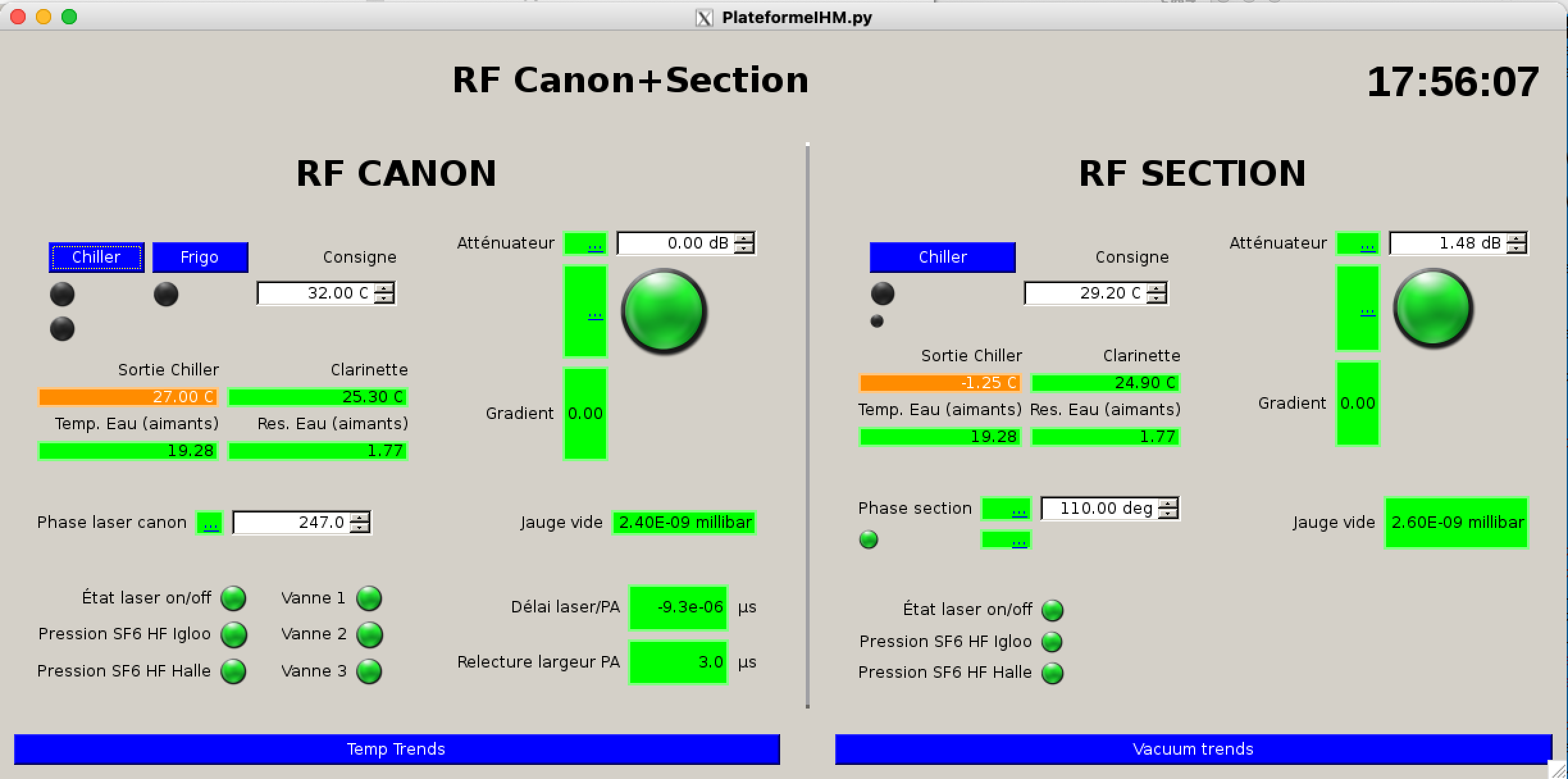Click the large green RF Canon status LED
This screenshot has height=779, width=1568.
(x=664, y=311)
